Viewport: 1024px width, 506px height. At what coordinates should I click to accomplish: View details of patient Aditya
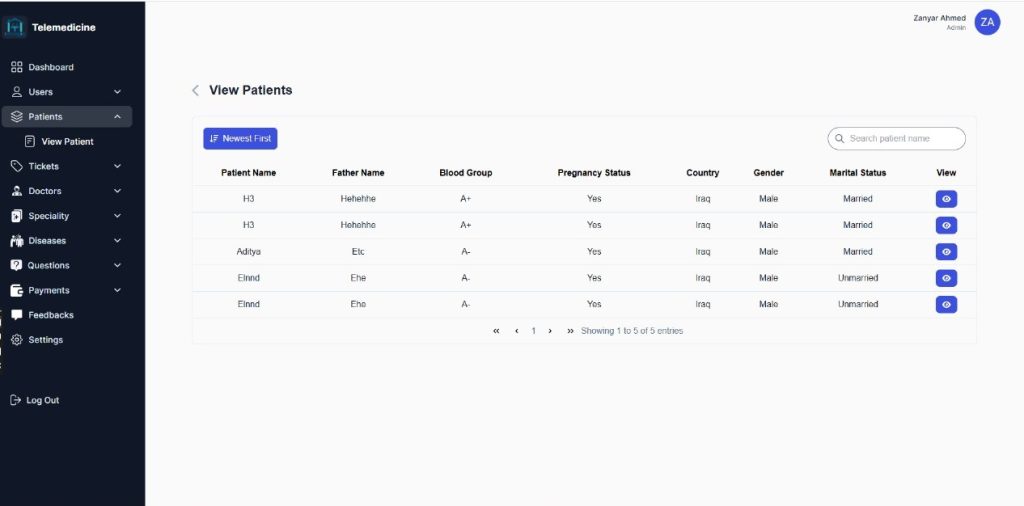click(946, 252)
